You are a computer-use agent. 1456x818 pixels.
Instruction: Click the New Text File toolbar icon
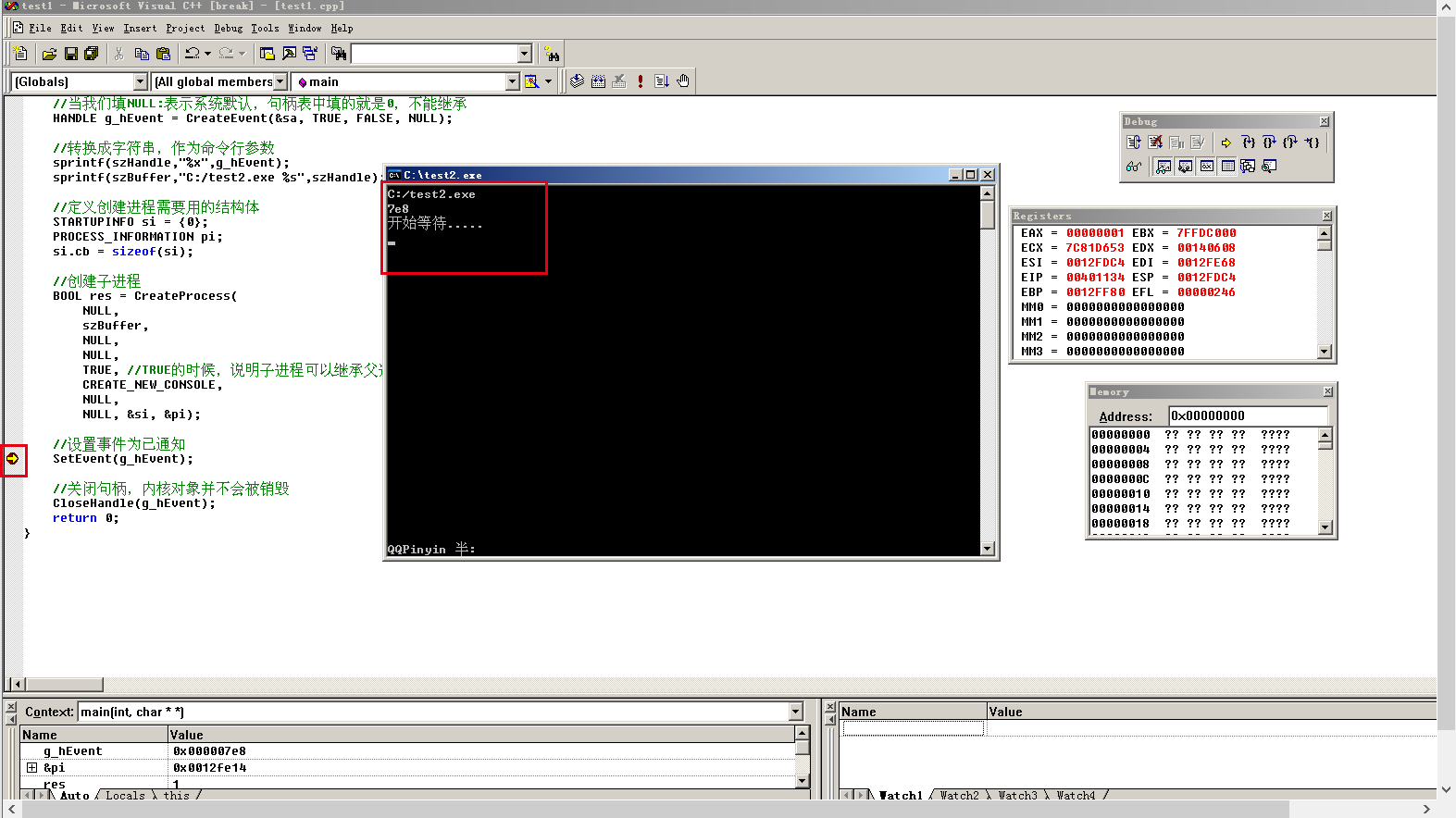[20, 54]
